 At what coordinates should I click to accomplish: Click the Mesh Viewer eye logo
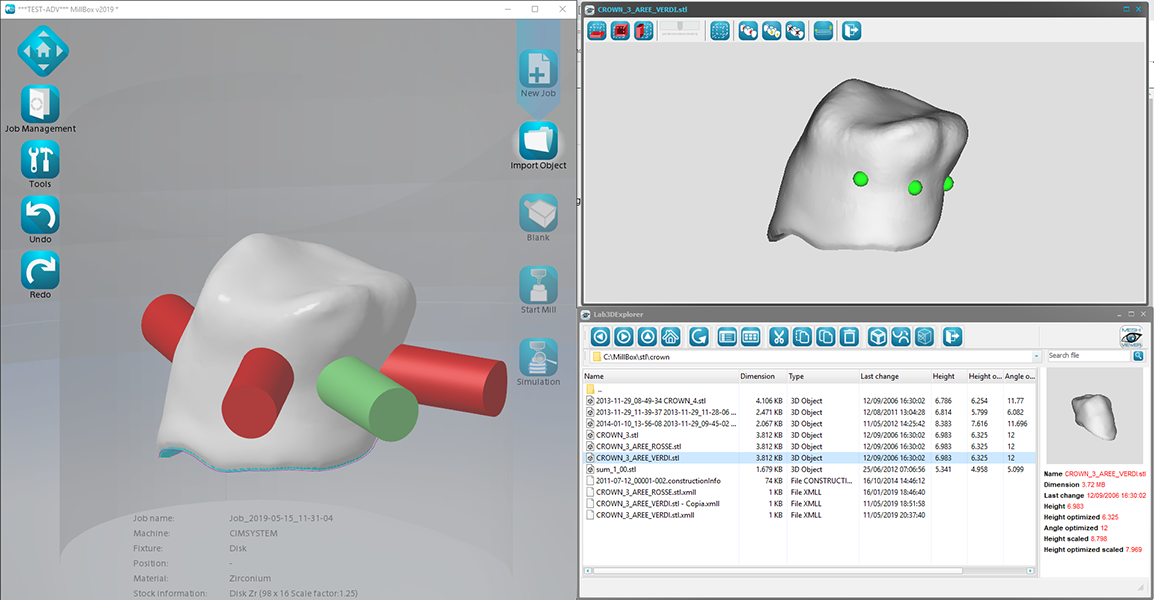[1130, 337]
